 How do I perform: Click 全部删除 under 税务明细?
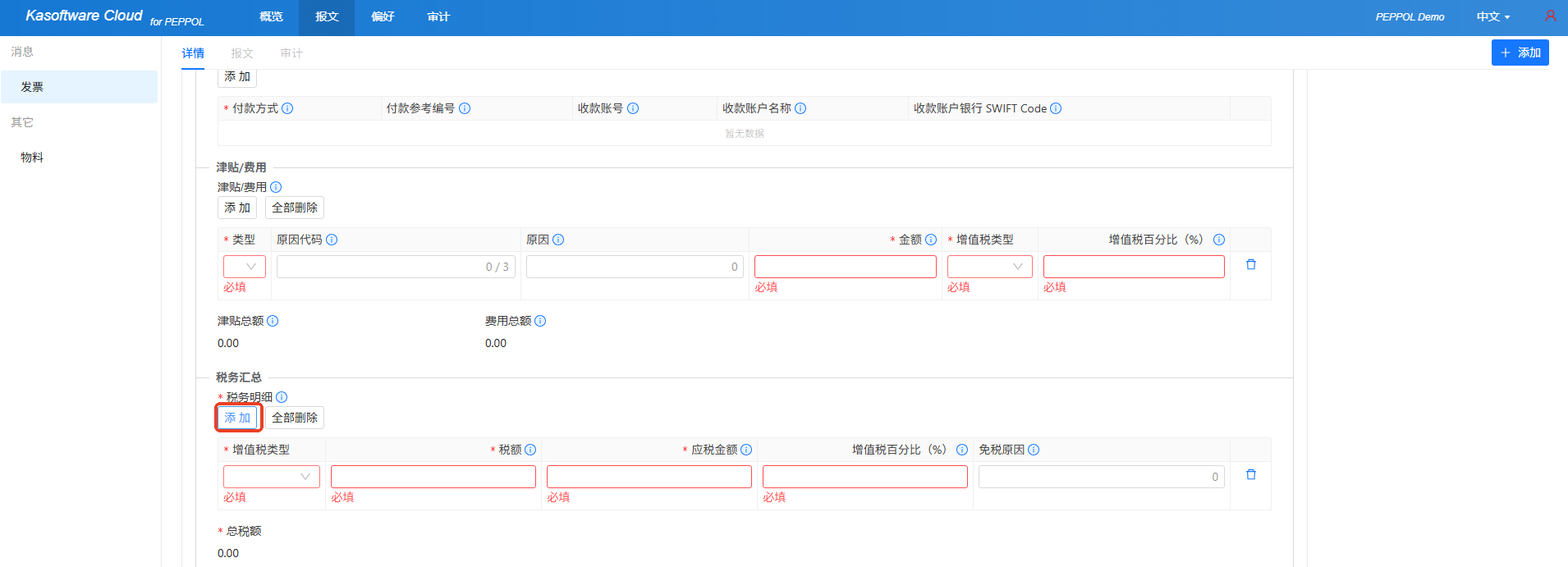click(294, 418)
